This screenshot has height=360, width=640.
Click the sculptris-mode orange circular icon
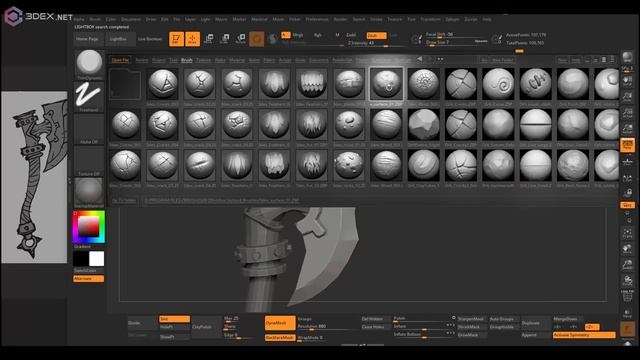coord(257,39)
